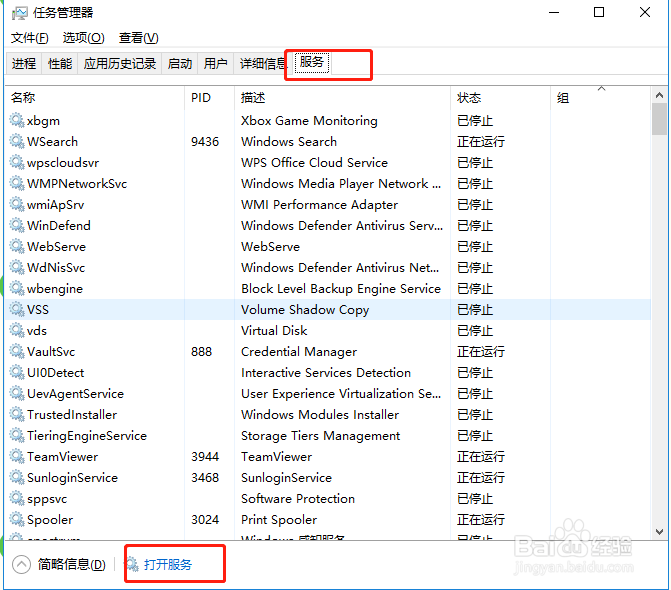671x590 pixels.
Task: Click the gear icon beside TeamViewer
Action: pos(17,456)
